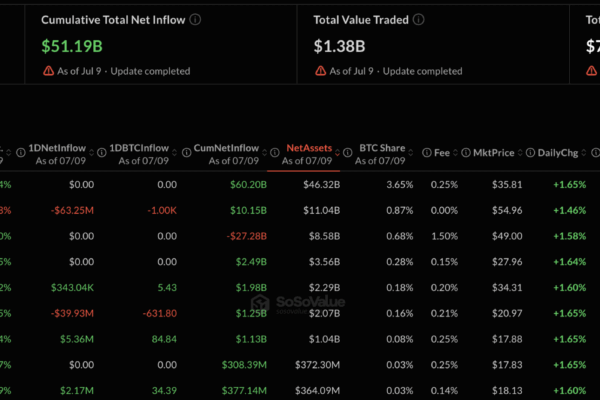
Task: Click the $46.32B net assets row value
Action: click(321, 185)
